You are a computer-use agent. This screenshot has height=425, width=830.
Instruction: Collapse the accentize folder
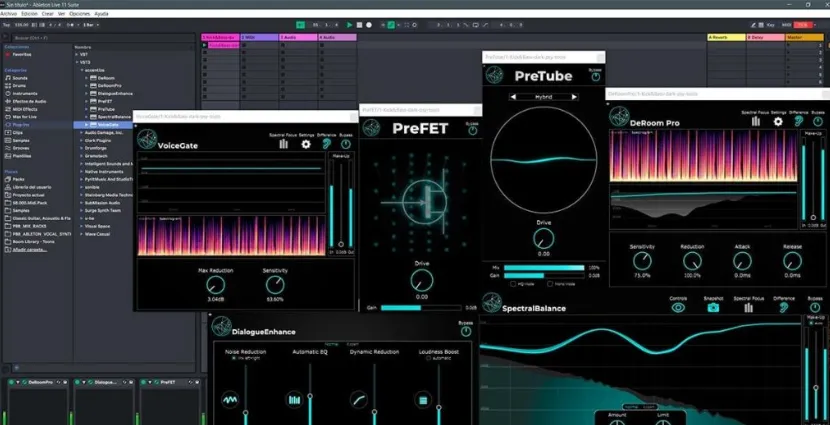pos(82,70)
